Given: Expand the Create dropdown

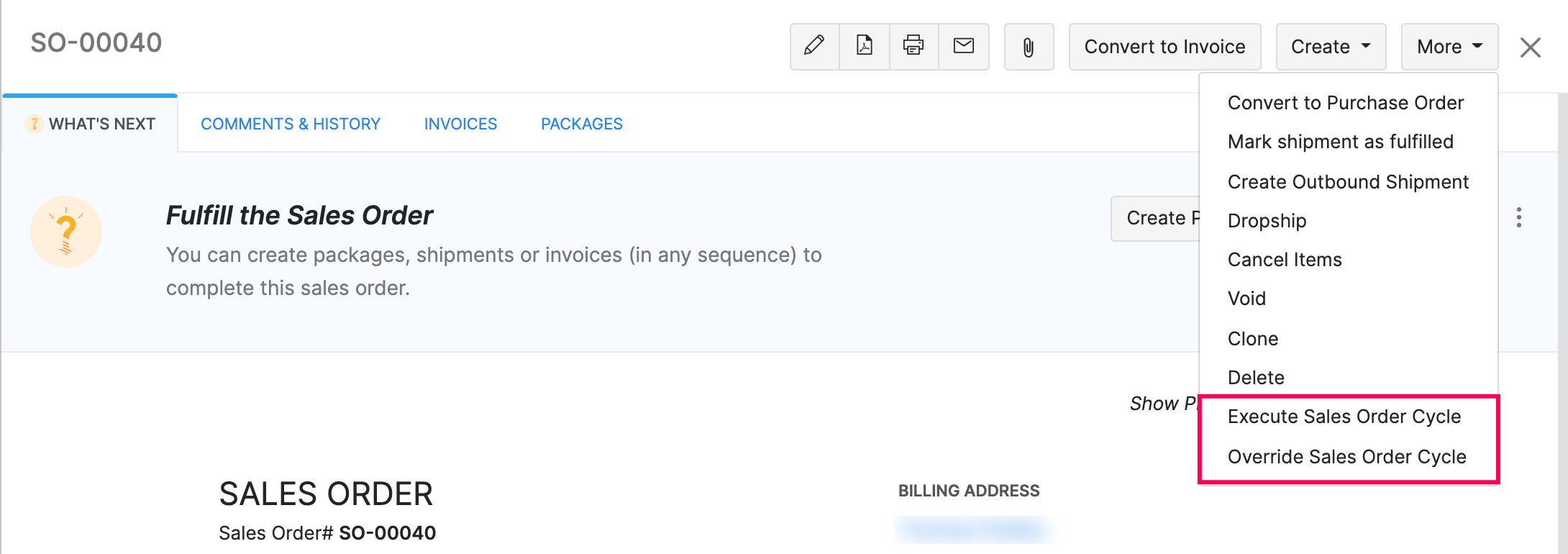Looking at the screenshot, I should (1330, 47).
